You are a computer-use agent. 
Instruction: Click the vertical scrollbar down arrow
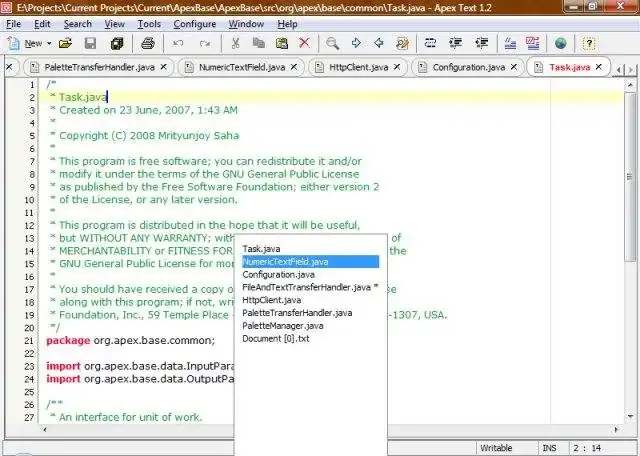click(x=631, y=416)
